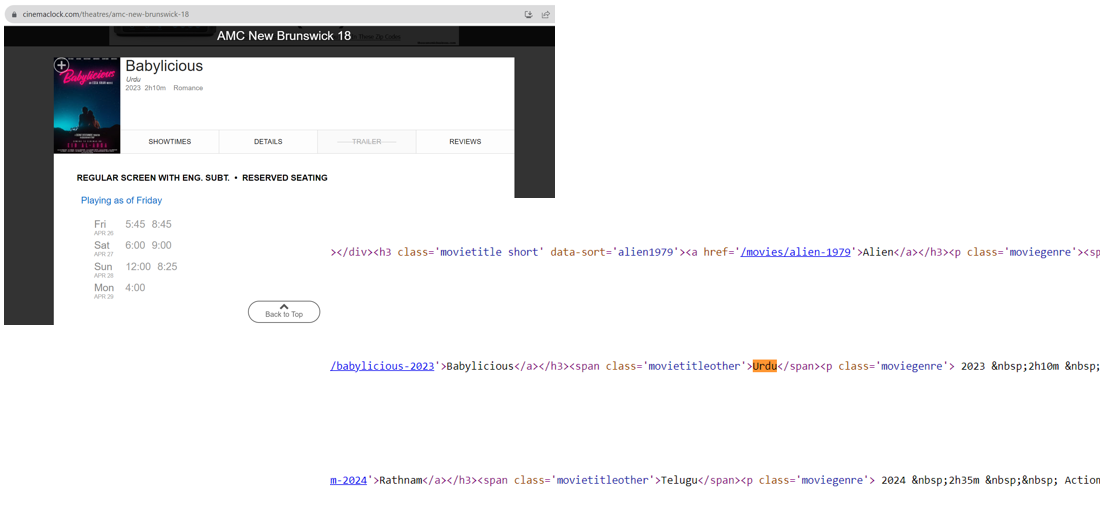The height and width of the screenshot is (526, 1113).
Task: Choose the Saturday 9:00 showtime
Action: click(162, 245)
